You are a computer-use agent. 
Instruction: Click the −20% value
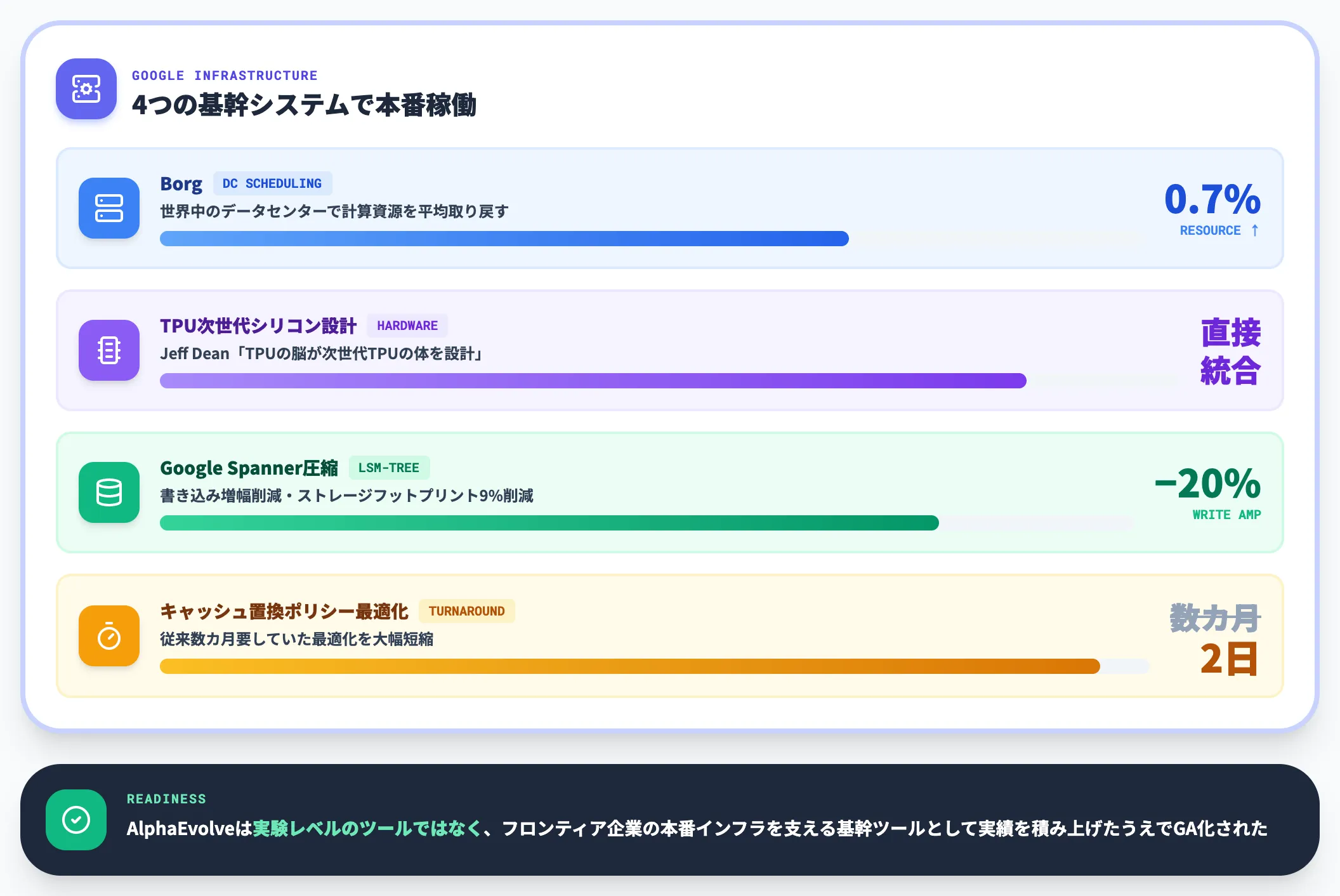[1207, 484]
